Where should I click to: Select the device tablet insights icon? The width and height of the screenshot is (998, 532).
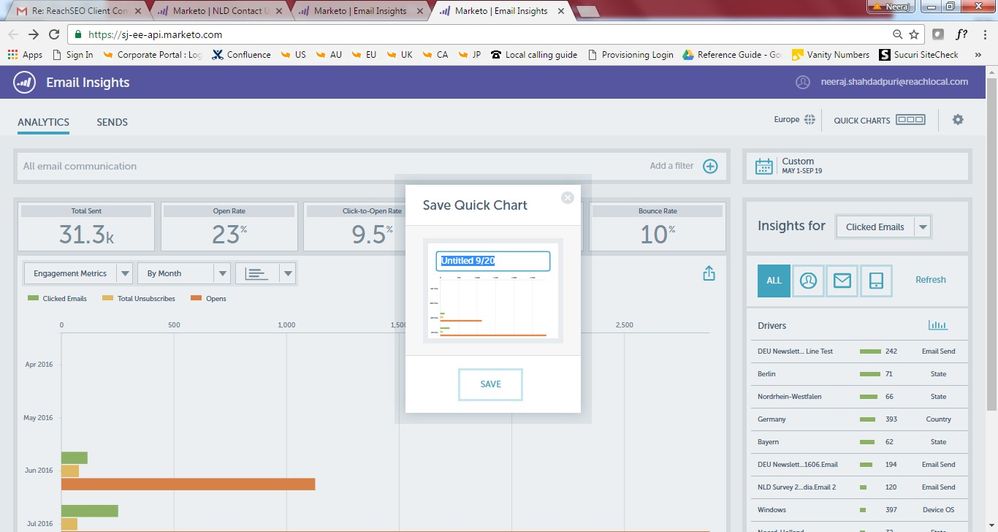pyautogui.click(x=876, y=281)
